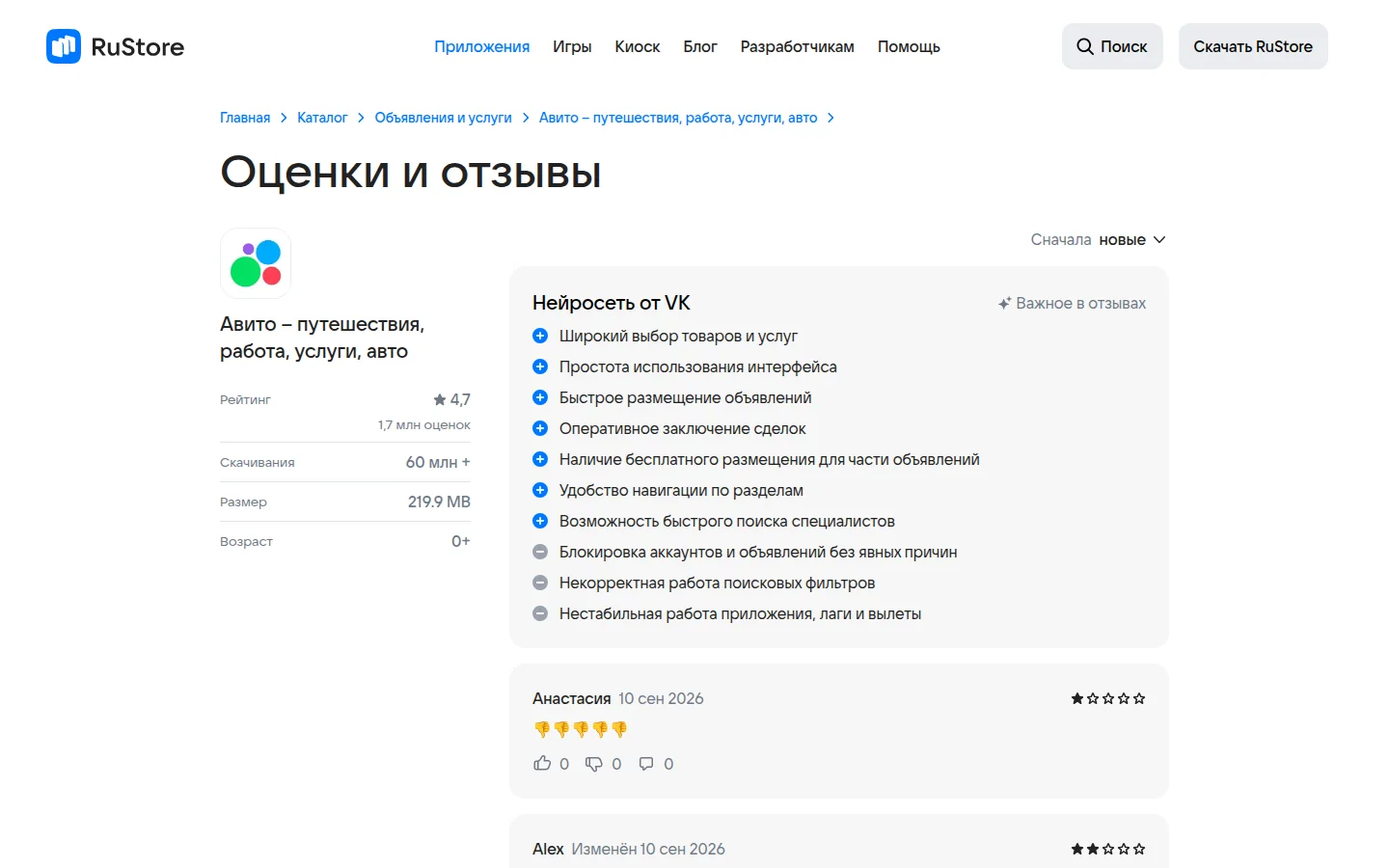1389x868 pixels.
Task: Open the Помощь menu item
Action: pyautogui.click(x=909, y=46)
